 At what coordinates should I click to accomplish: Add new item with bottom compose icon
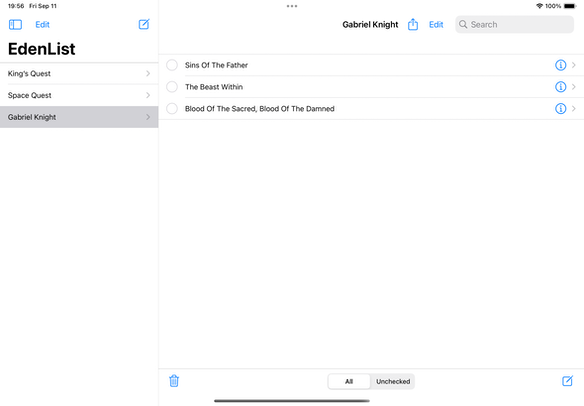tap(567, 381)
